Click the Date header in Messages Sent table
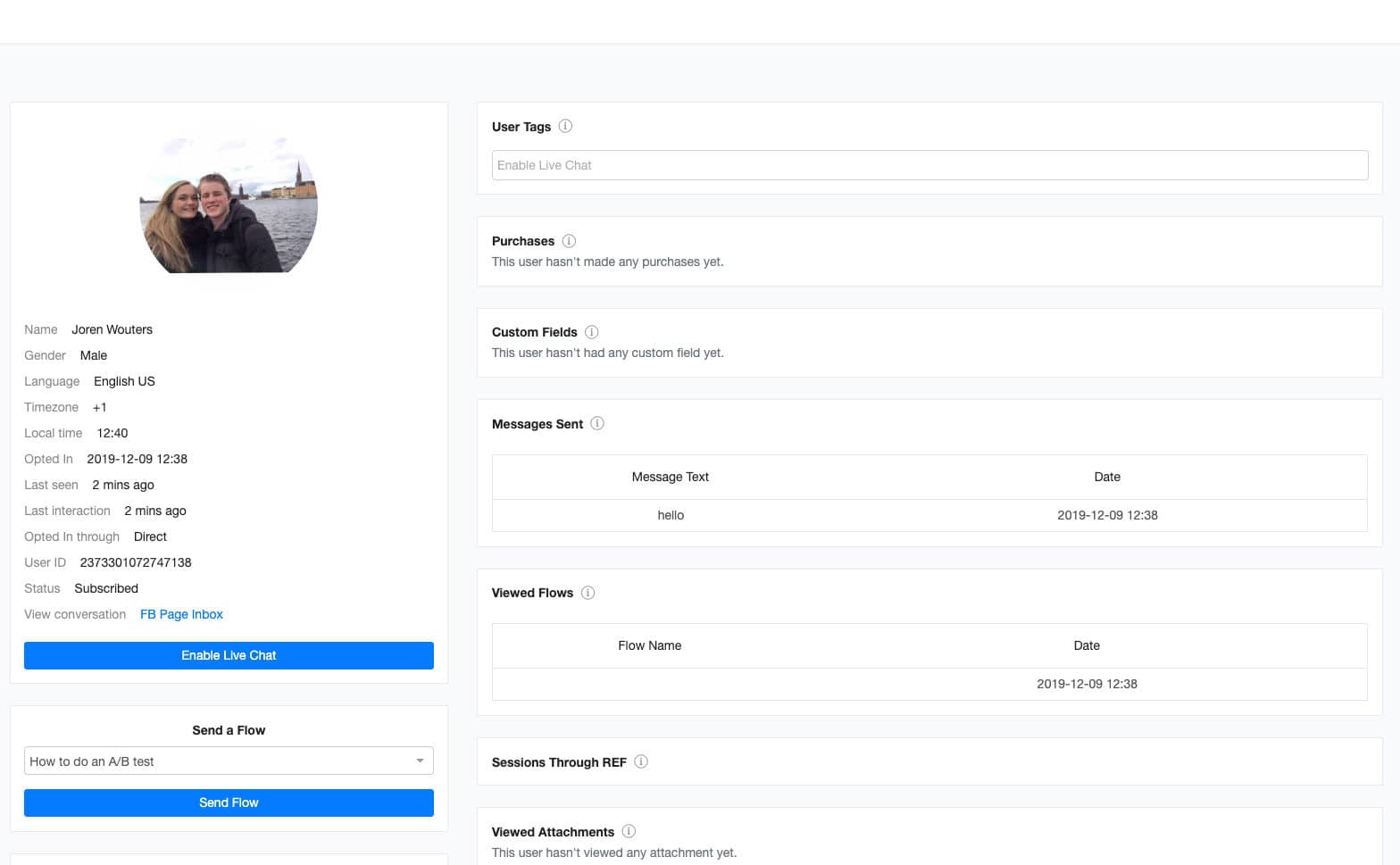1400x865 pixels. click(x=1107, y=477)
